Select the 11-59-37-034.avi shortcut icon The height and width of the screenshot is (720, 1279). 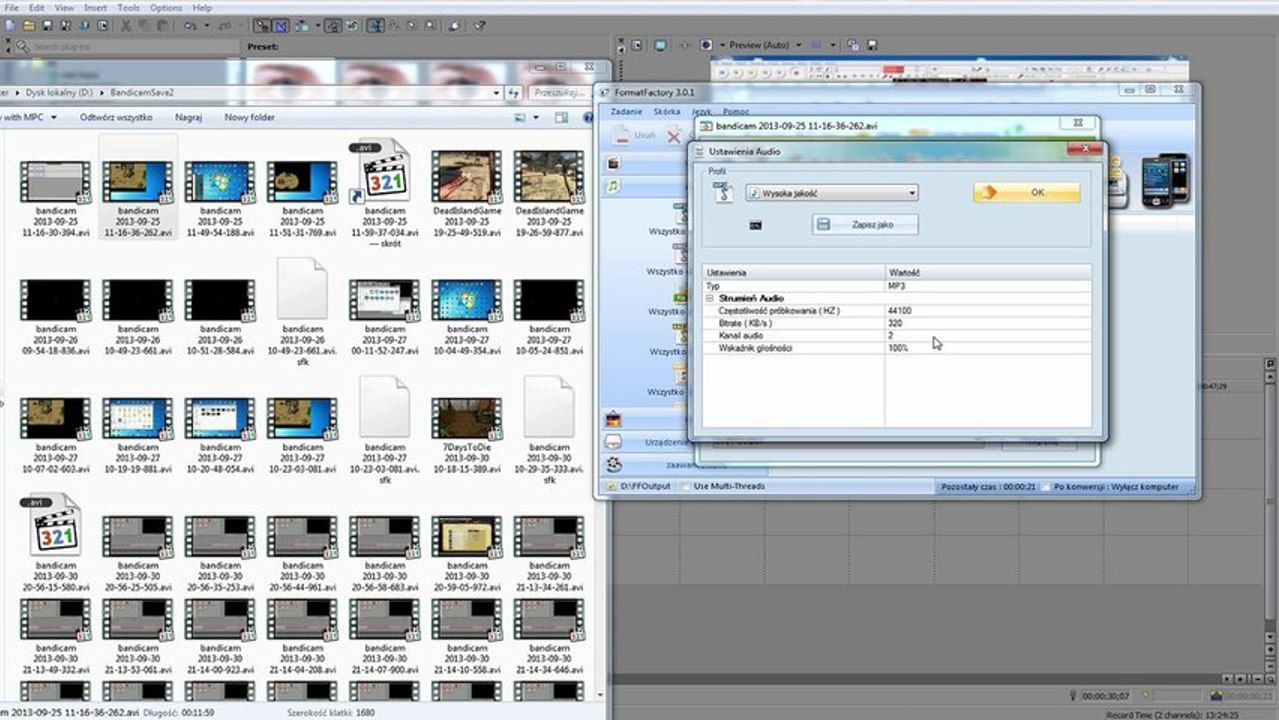(x=384, y=172)
